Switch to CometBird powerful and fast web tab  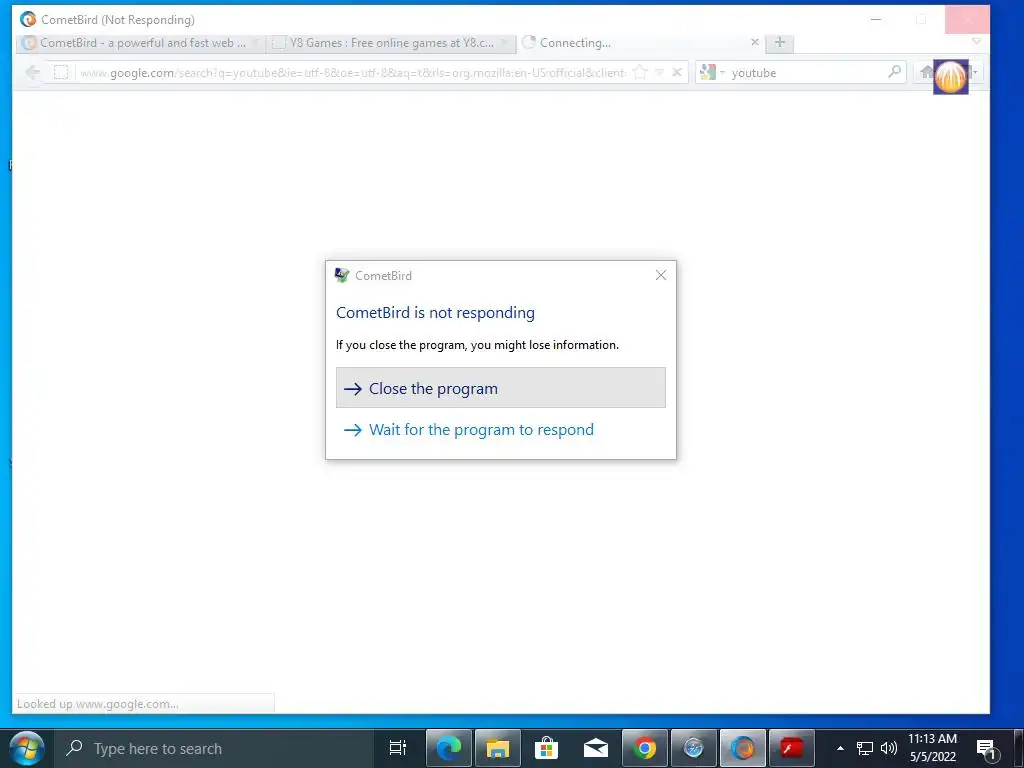click(139, 43)
